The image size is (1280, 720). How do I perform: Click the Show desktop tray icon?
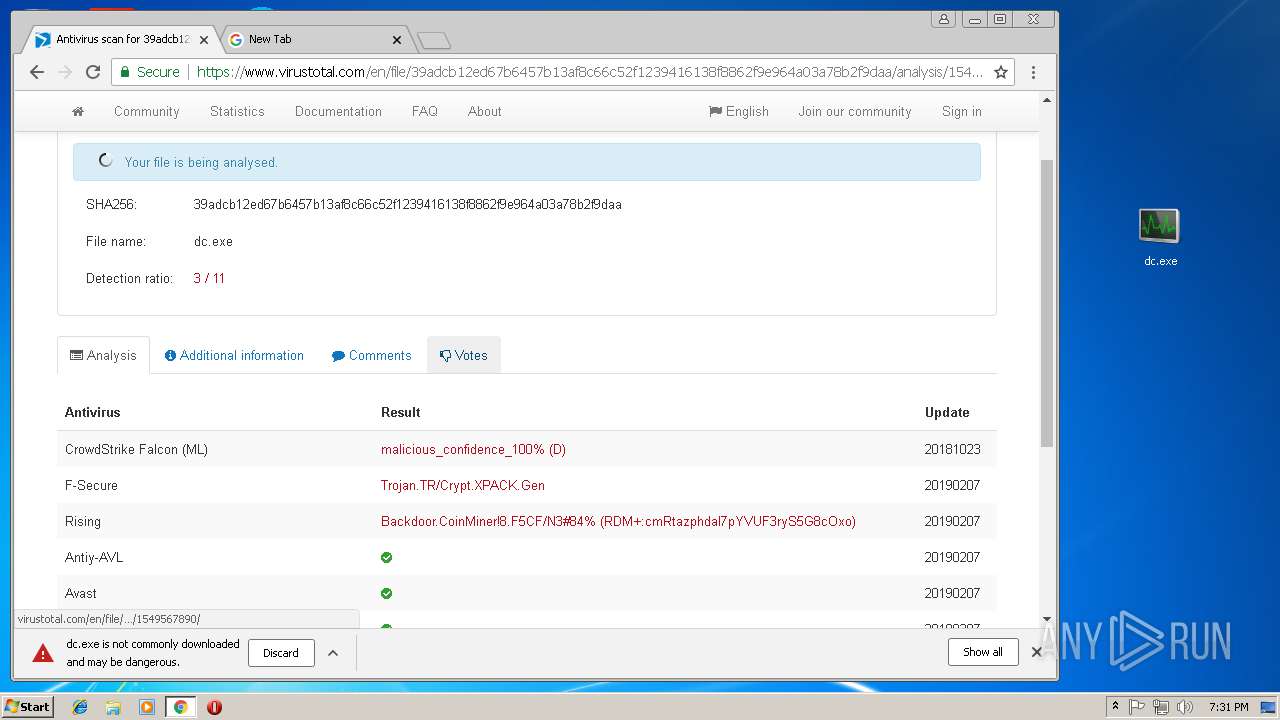[x=1268, y=707]
